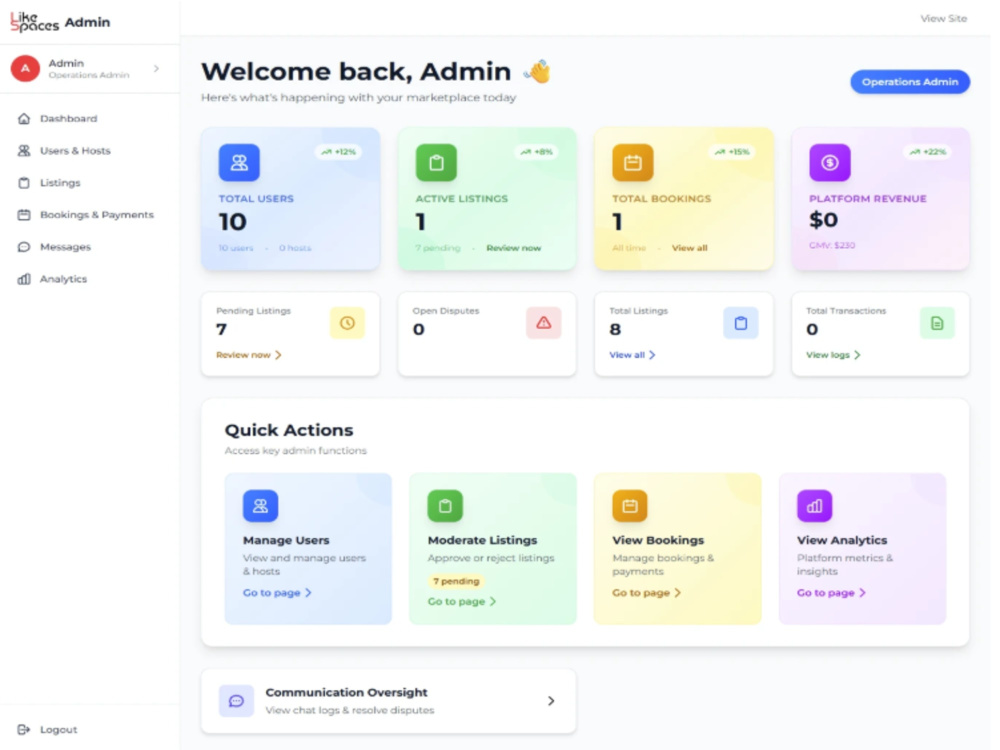Click the green Active Listings card icon
This screenshot has width=1000, height=750.
[x=436, y=163]
